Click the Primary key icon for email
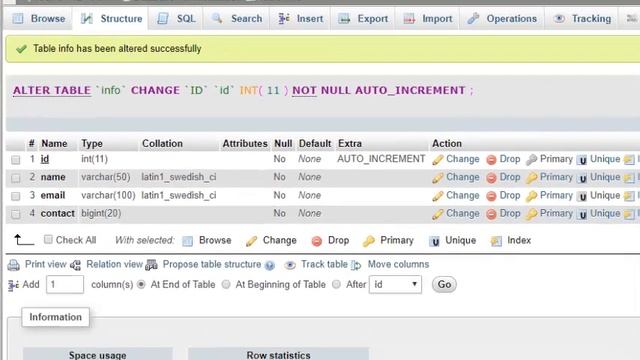The image size is (640, 360). (531, 196)
